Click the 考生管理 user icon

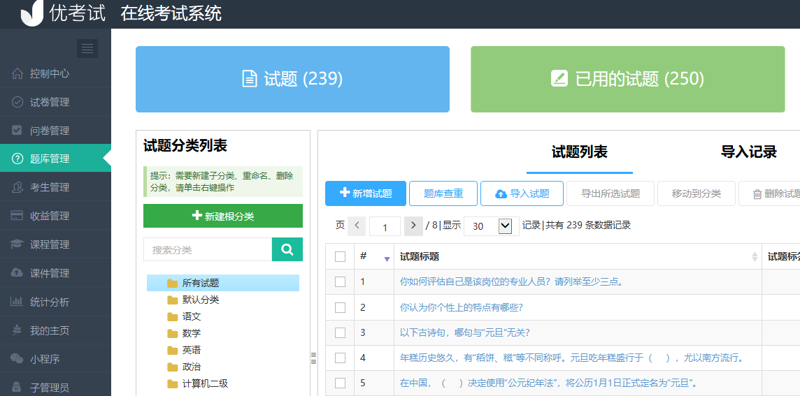17,187
